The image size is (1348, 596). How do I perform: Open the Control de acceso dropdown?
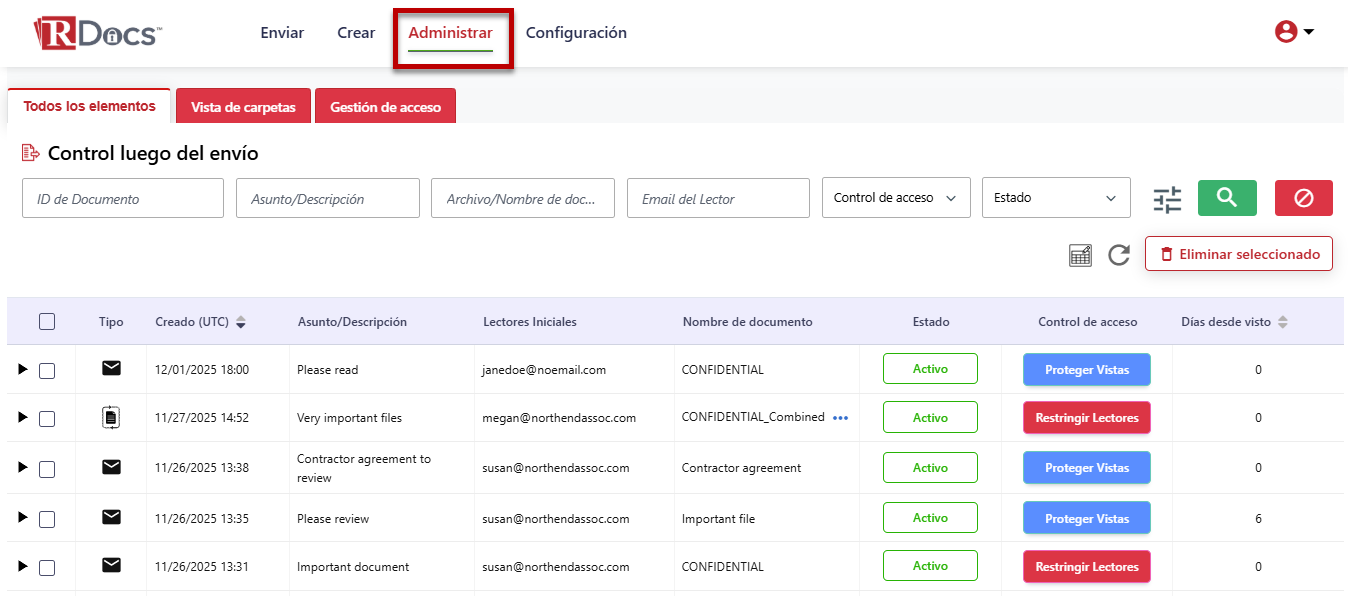click(x=895, y=198)
